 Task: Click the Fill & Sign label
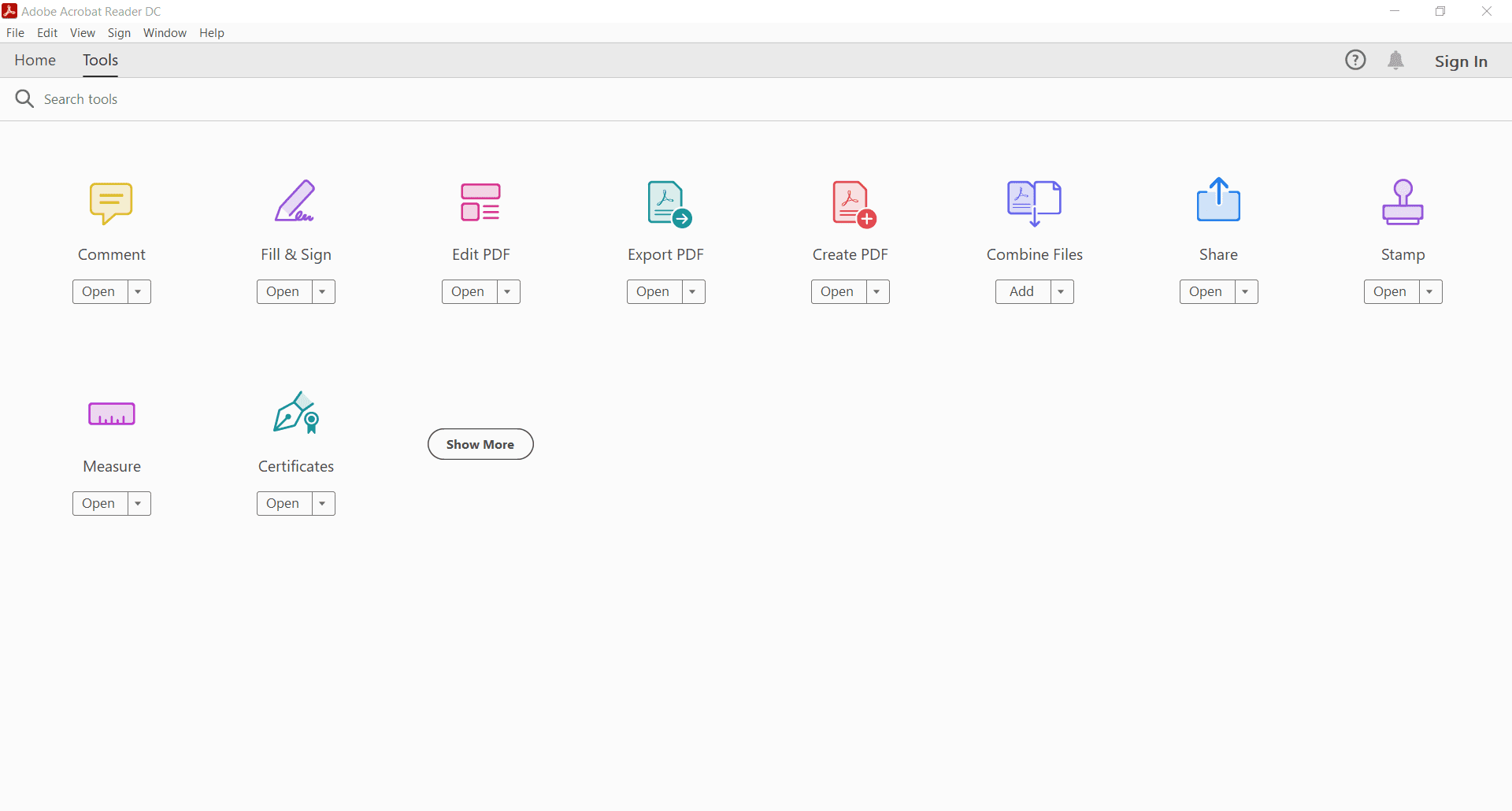coord(296,255)
